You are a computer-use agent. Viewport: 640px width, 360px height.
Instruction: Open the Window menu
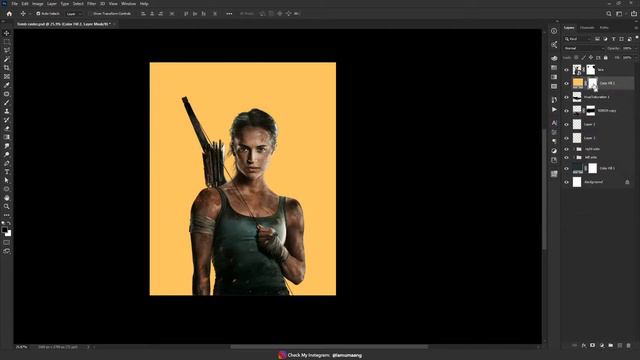click(x=128, y=4)
